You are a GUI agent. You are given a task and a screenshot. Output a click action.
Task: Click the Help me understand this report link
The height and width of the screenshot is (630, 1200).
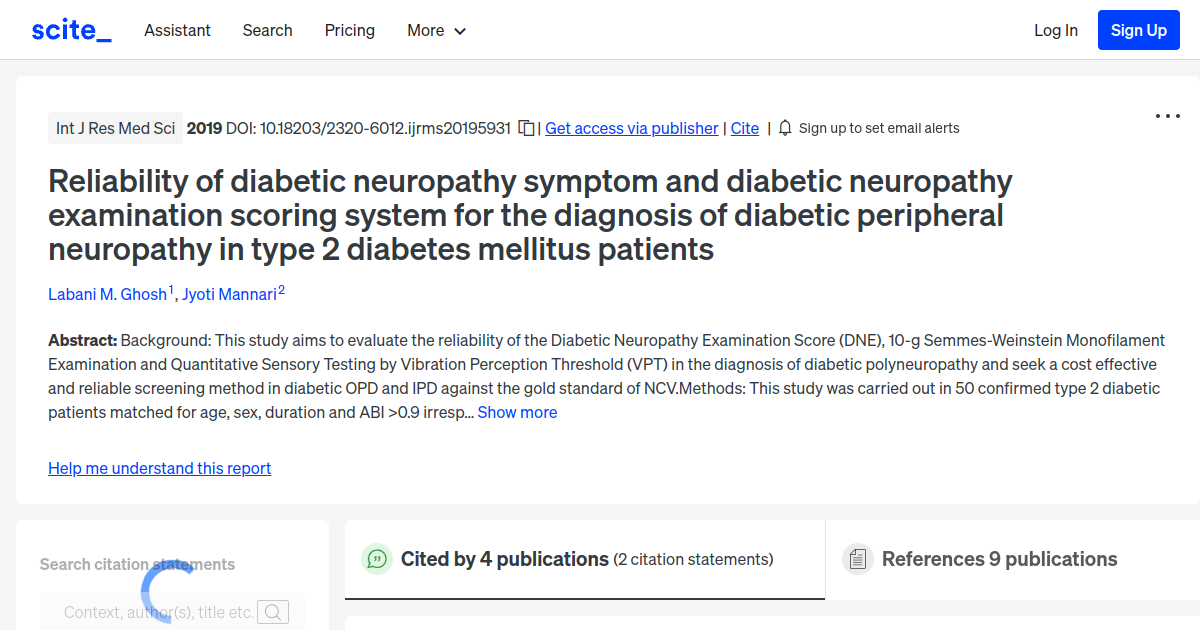(159, 468)
